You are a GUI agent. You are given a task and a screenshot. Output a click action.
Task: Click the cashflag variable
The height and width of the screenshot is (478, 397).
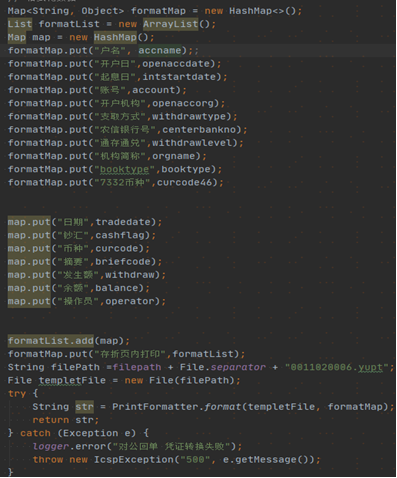120,235
